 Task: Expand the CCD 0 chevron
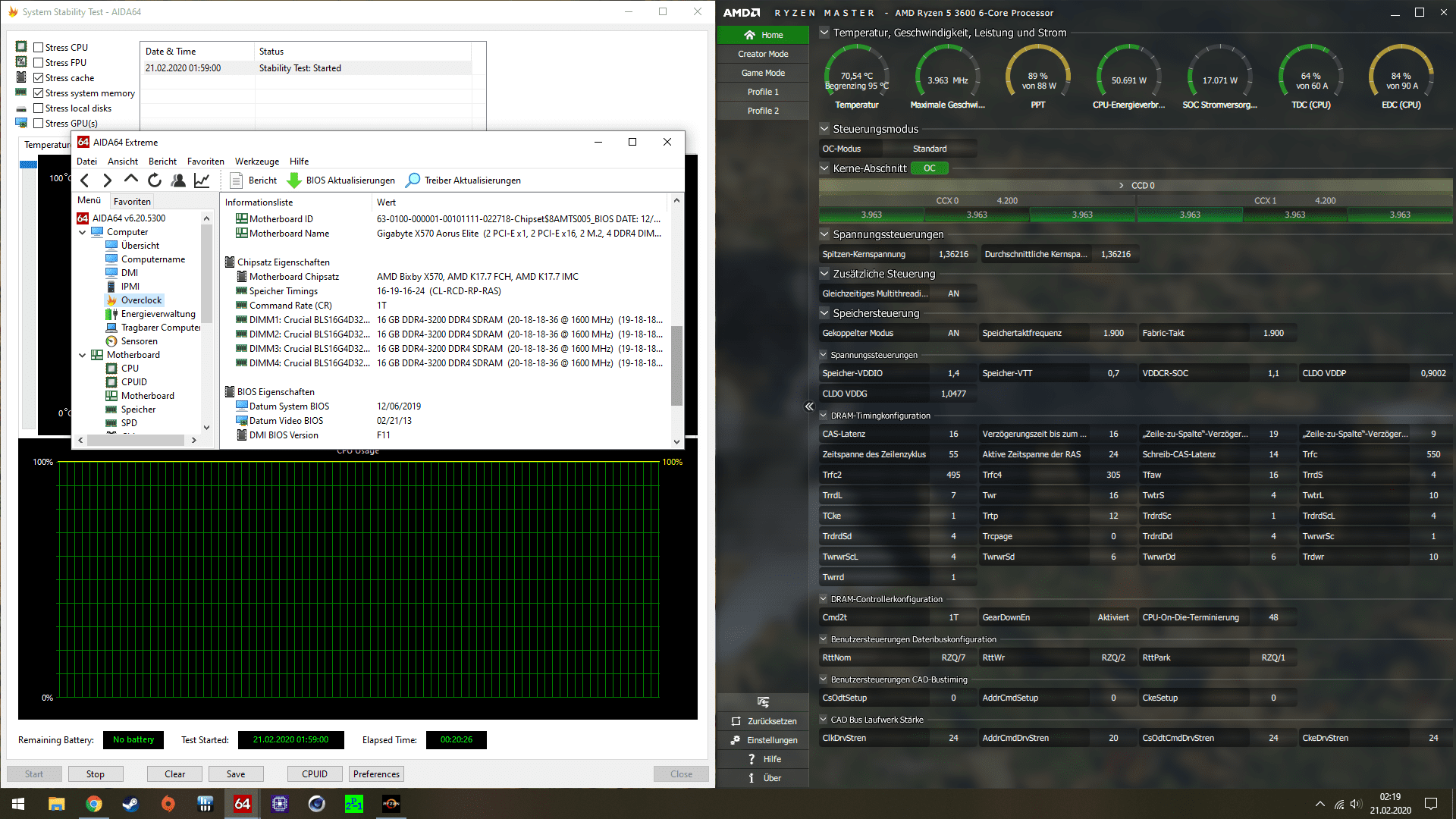pyautogui.click(x=1122, y=186)
